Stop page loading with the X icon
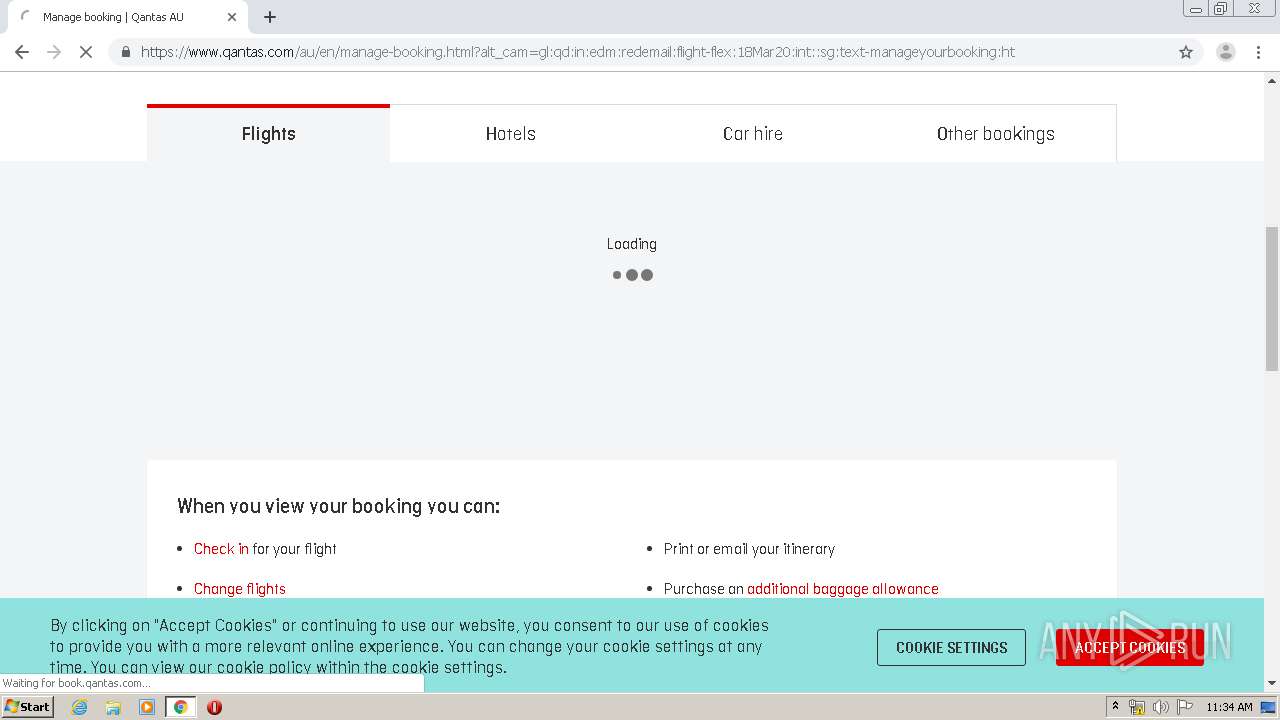Screen dimensions: 1280x720 pos(86,52)
